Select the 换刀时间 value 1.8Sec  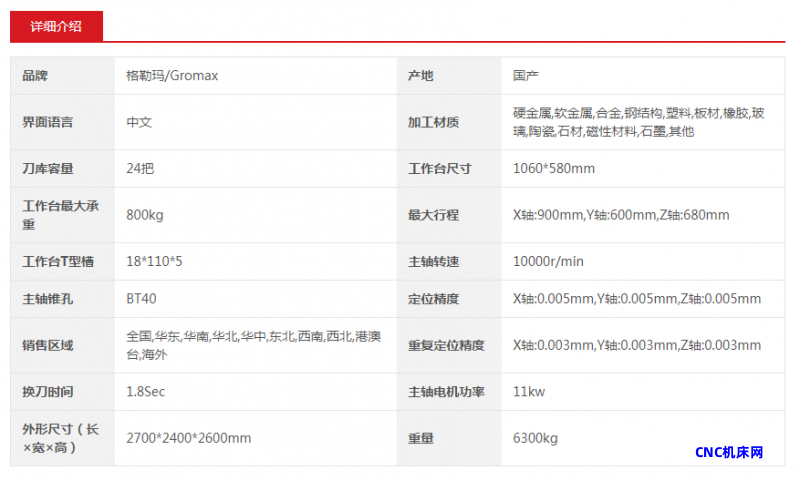[145, 391]
